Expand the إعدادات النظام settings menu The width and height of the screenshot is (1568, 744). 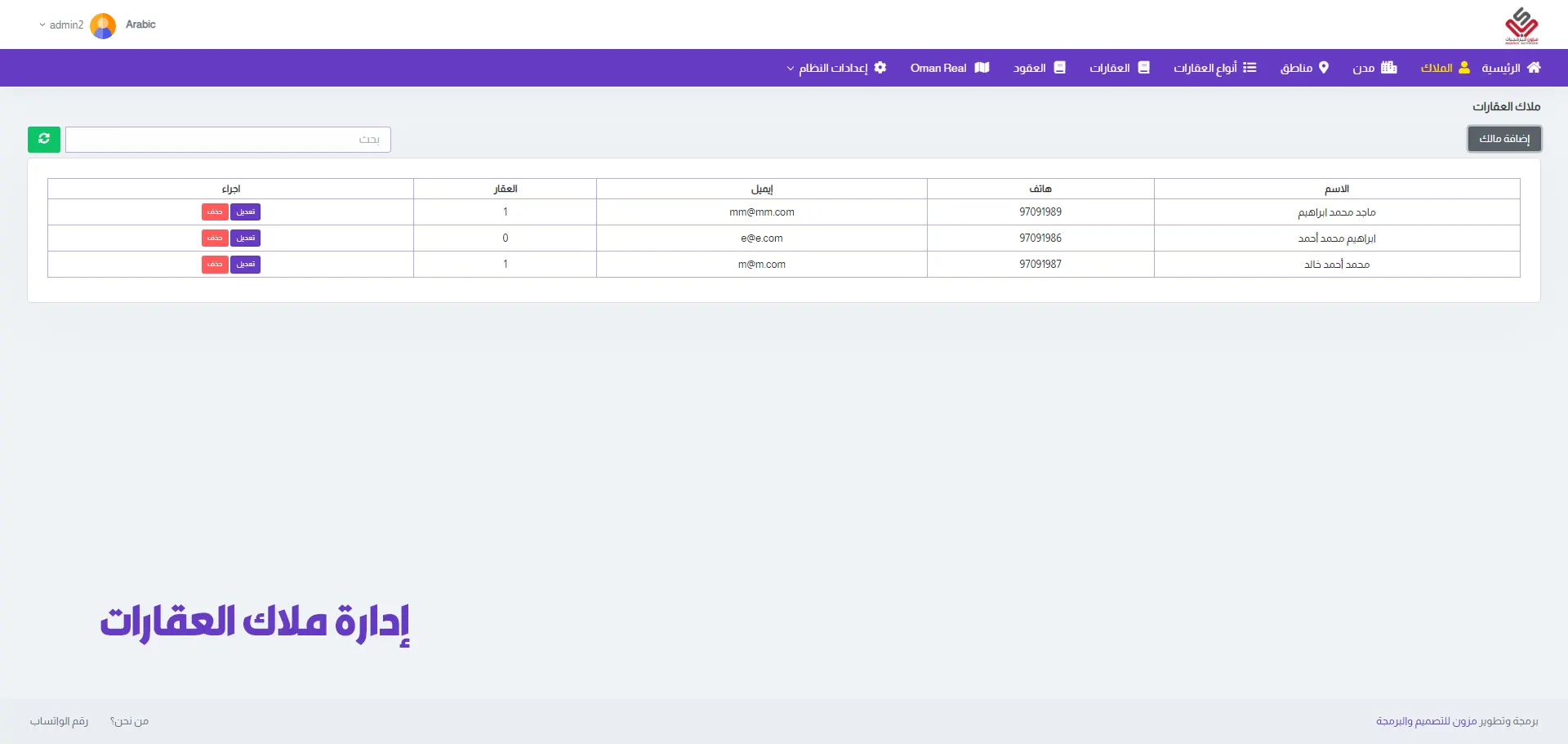coord(833,68)
